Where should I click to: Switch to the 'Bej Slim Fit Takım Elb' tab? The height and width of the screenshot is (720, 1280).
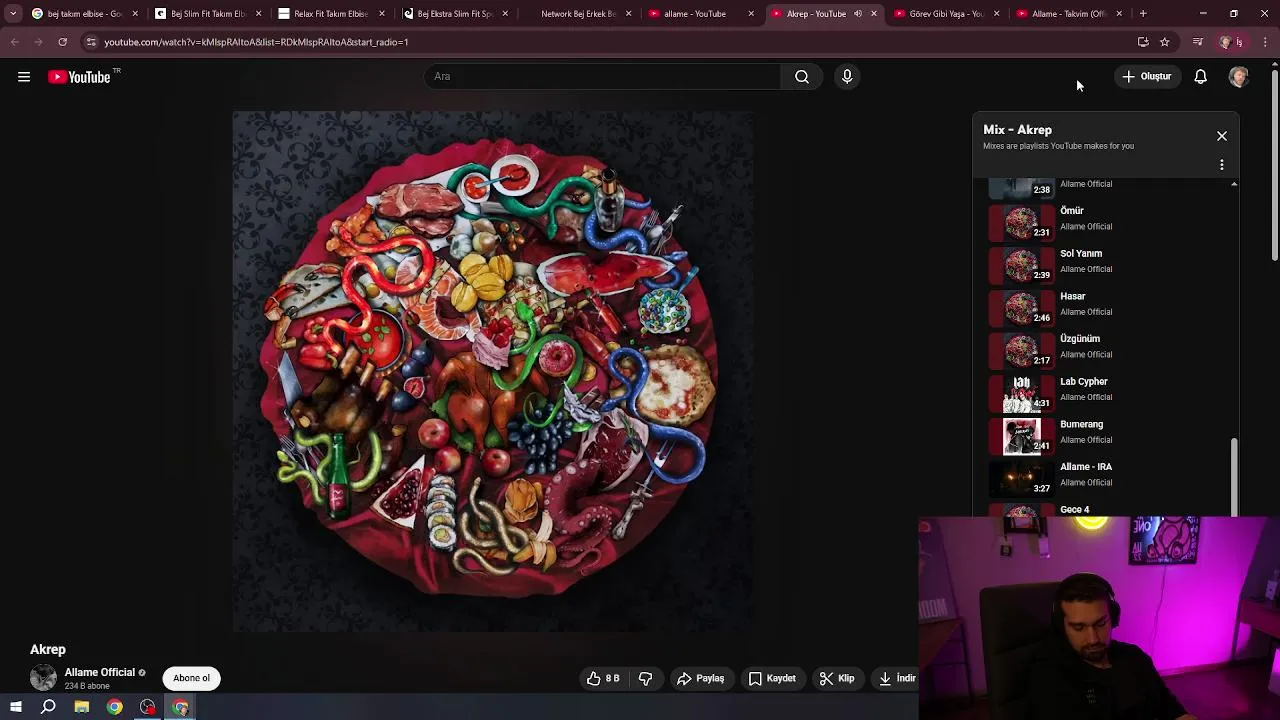pyautogui.click(x=208, y=14)
